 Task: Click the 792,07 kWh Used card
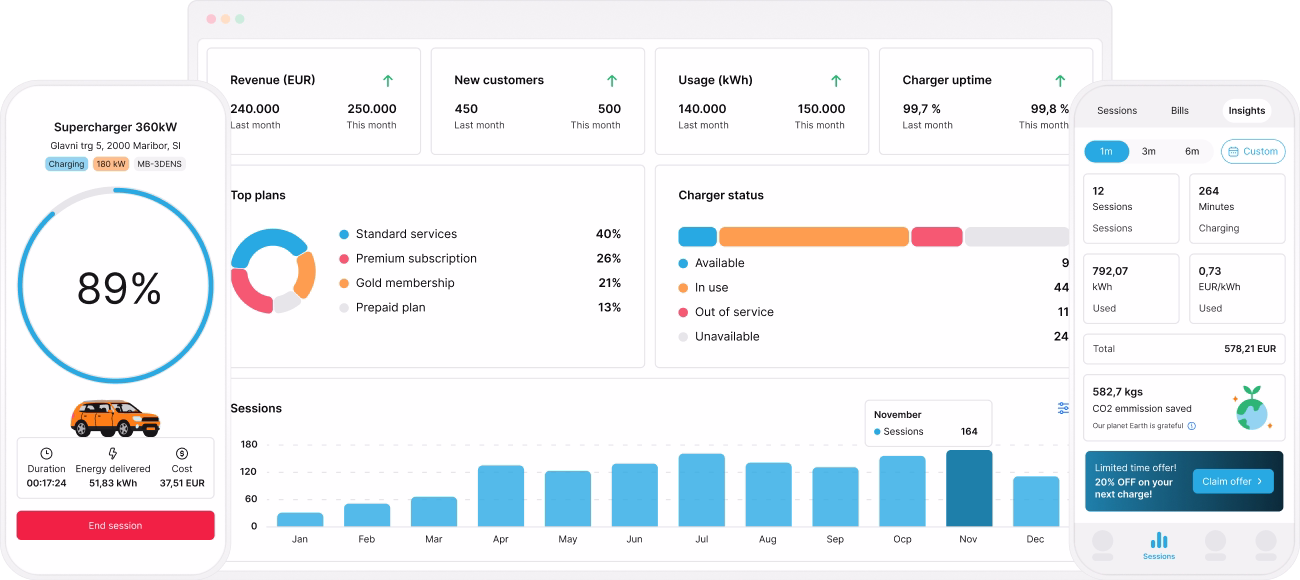click(1131, 288)
